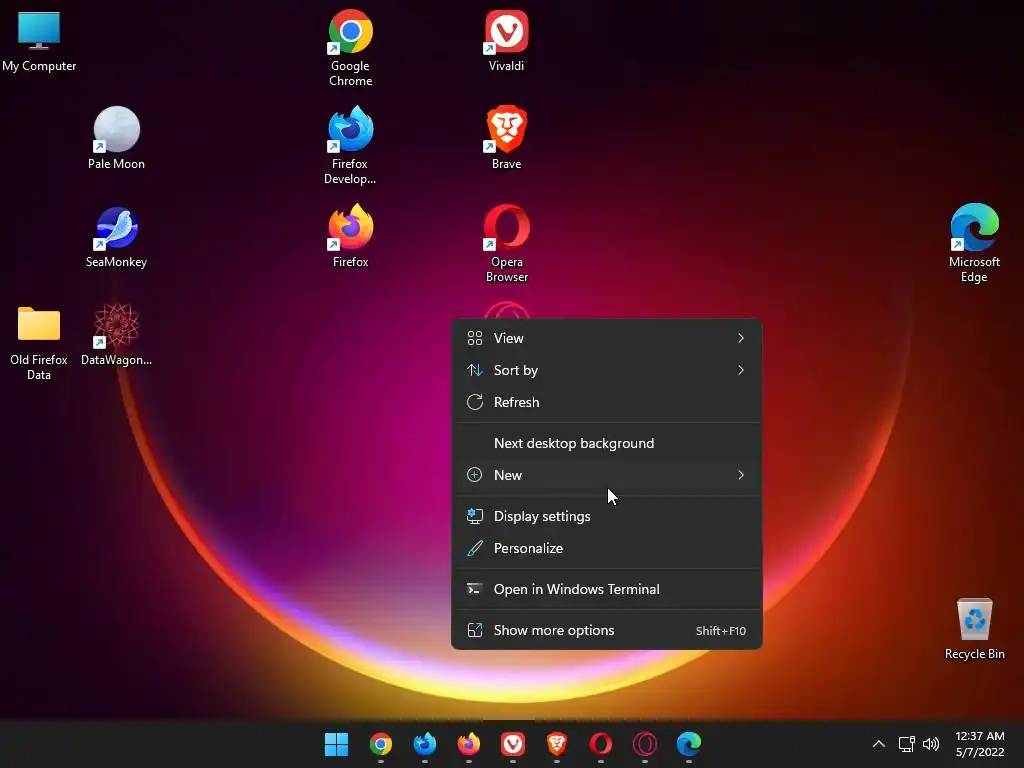
Task: Select the DataWagon desktop shortcut
Action: [x=116, y=334]
